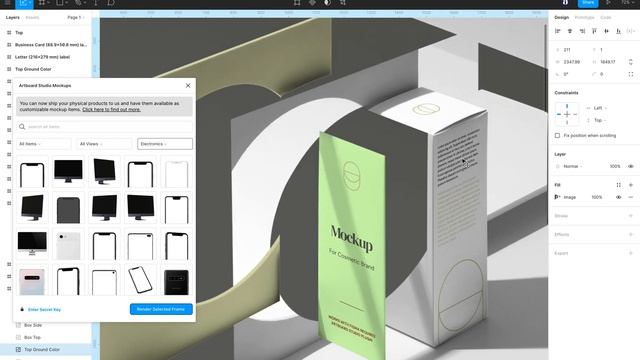Click the Share button
This screenshot has width=640, height=360.
pyautogui.click(x=588, y=3)
